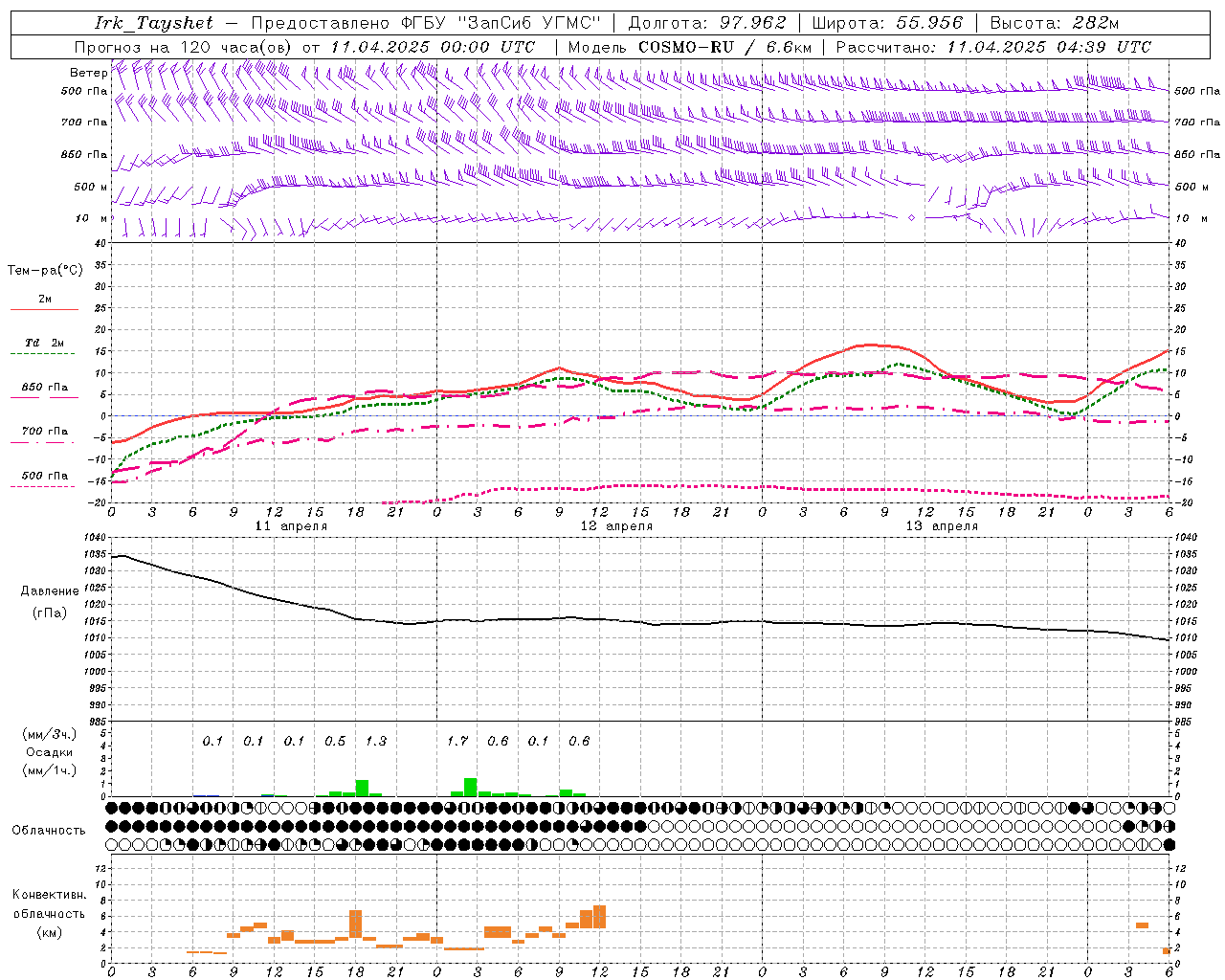Viewport: 1225px width, 980px height.
Task: Click the 700 гПа temperature legend label
Action: pos(45,432)
